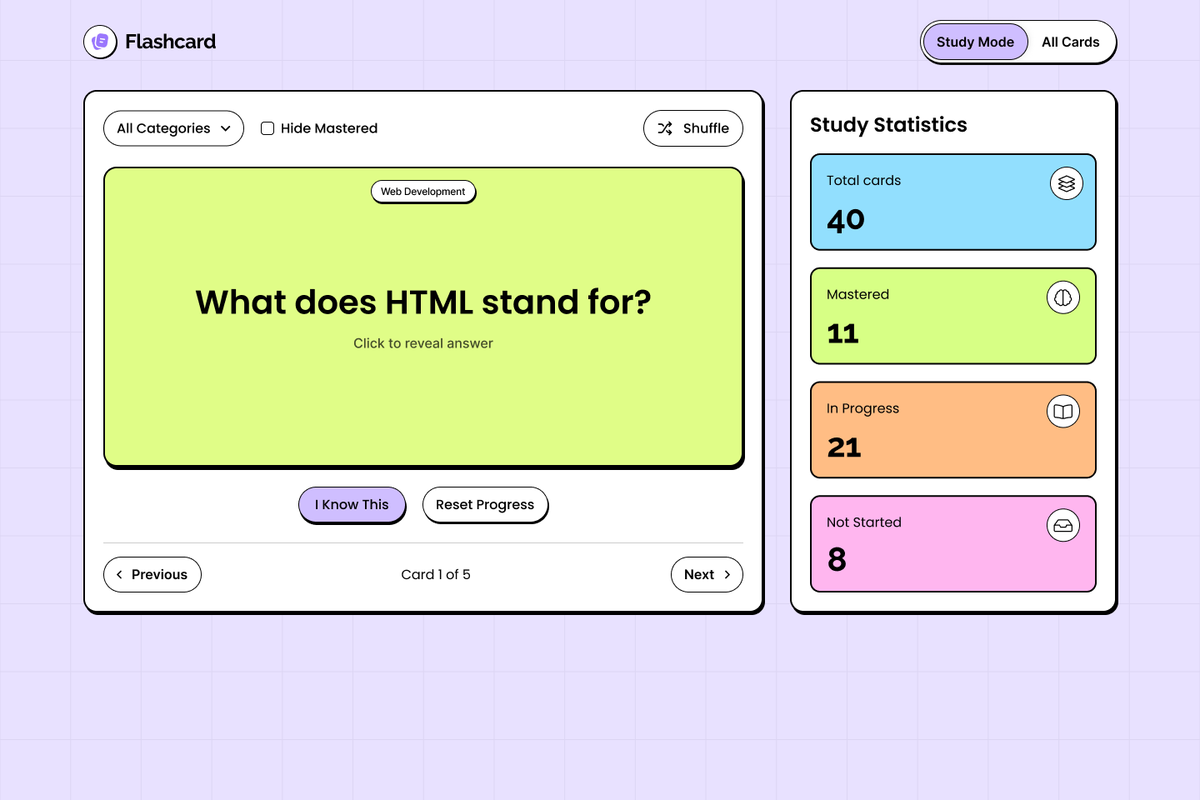Click the envelope icon on Not Started
This screenshot has width=1200, height=800.
[1063, 525]
